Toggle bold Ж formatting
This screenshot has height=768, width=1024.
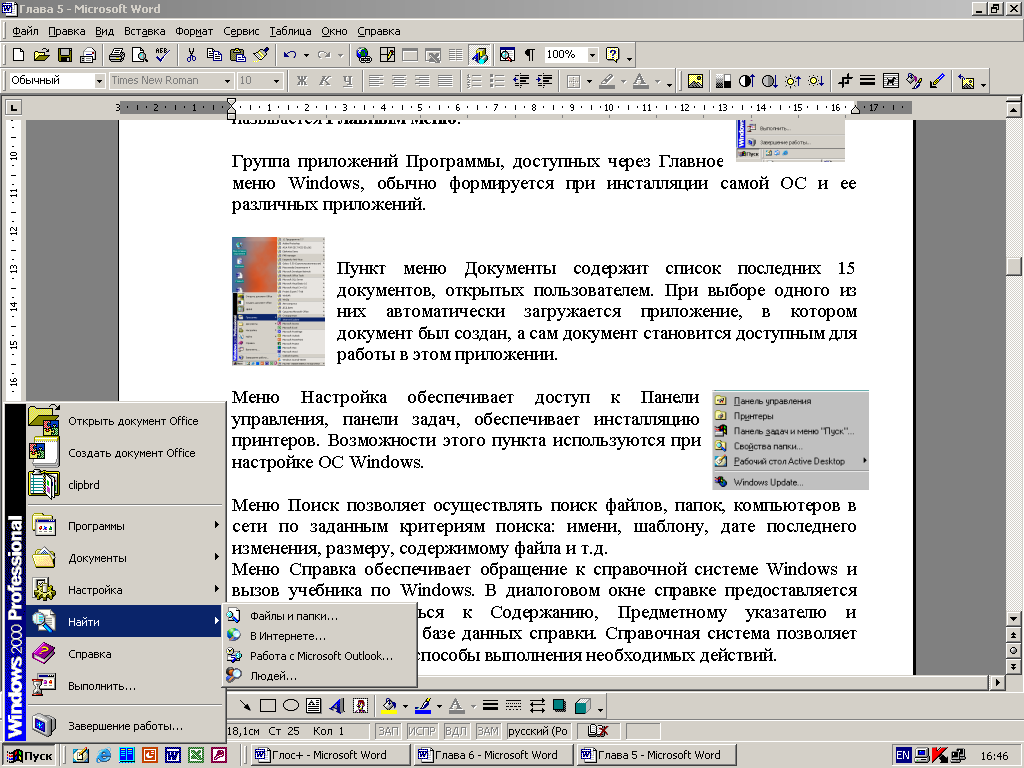coord(302,81)
